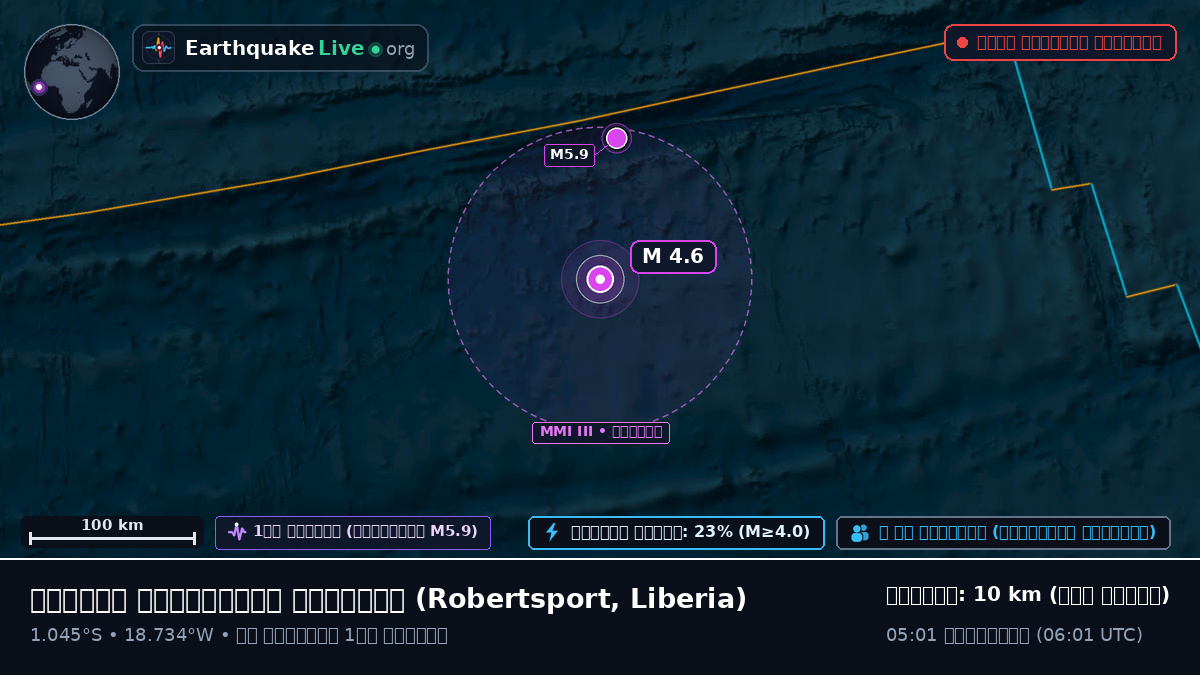Click the red live status badge
Image resolution: width=1200 pixels, height=675 pixels.
pos(1060,43)
